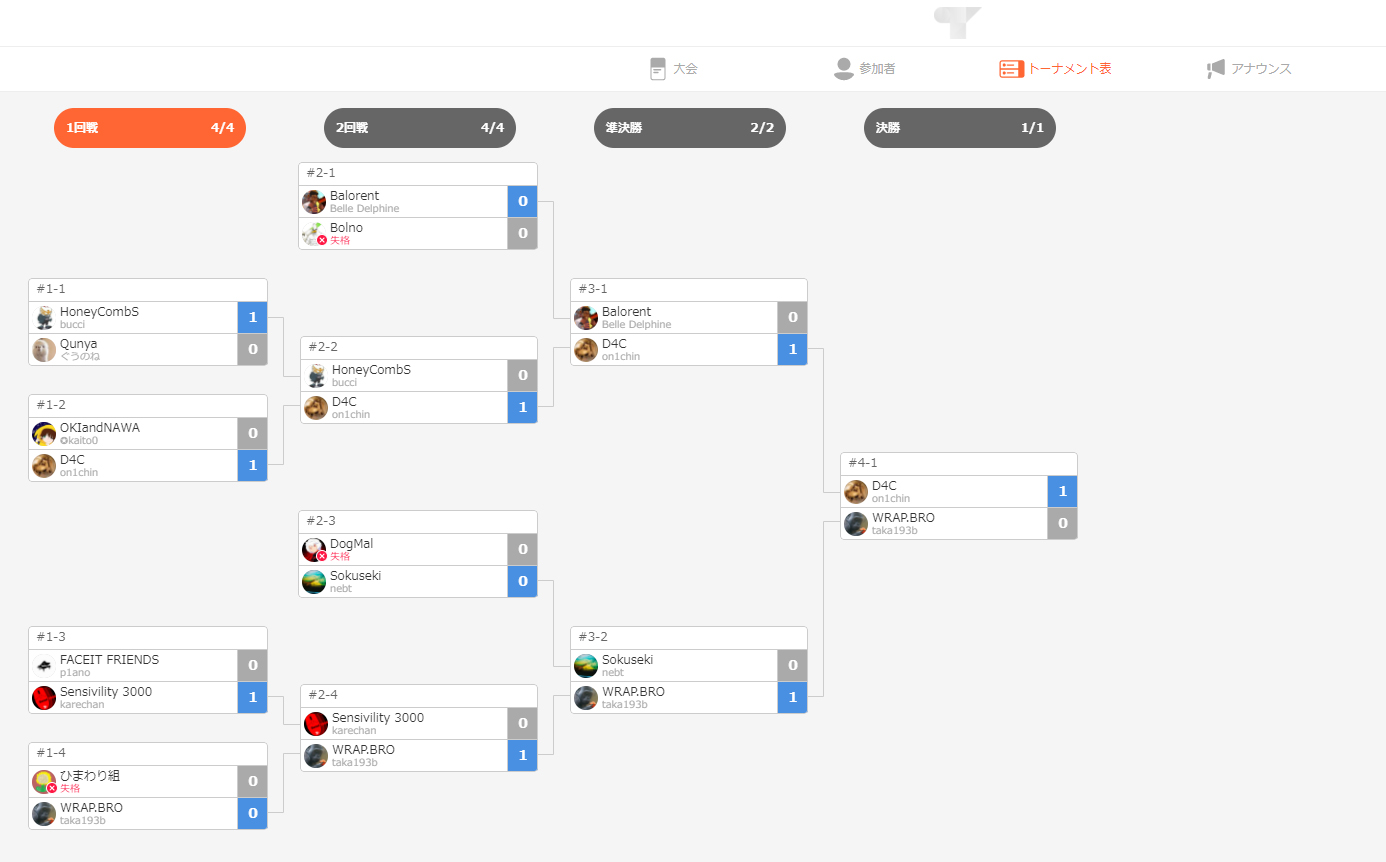Click Qunya avatar in match #1-1
This screenshot has width=1386, height=862.
pyautogui.click(x=44, y=350)
